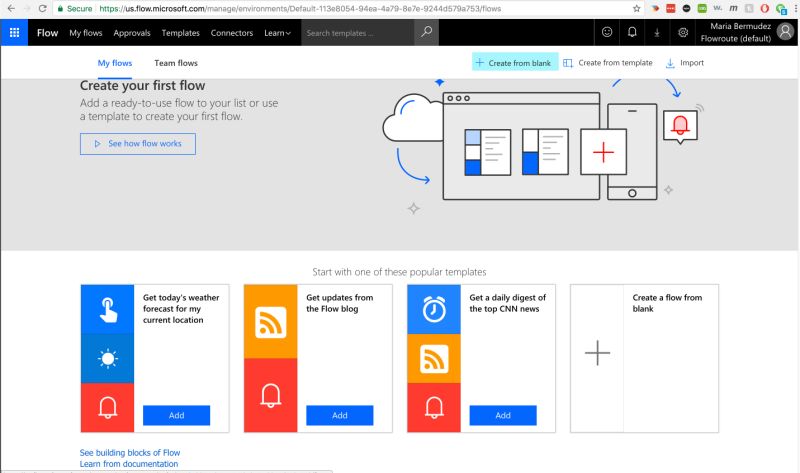Click the plus icon on blank flow card
This screenshot has width=800, height=473.
pyautogui.click(x=597, y=353)
